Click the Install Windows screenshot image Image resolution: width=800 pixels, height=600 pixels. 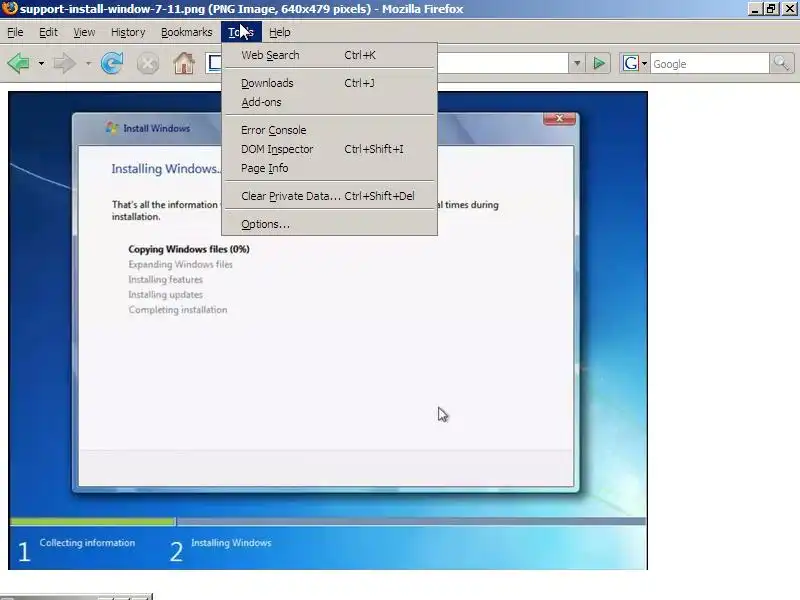coord(328,331)
